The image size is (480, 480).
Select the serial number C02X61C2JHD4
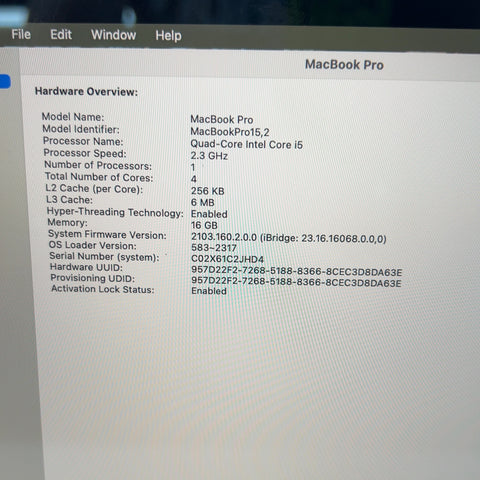[227, 259]
